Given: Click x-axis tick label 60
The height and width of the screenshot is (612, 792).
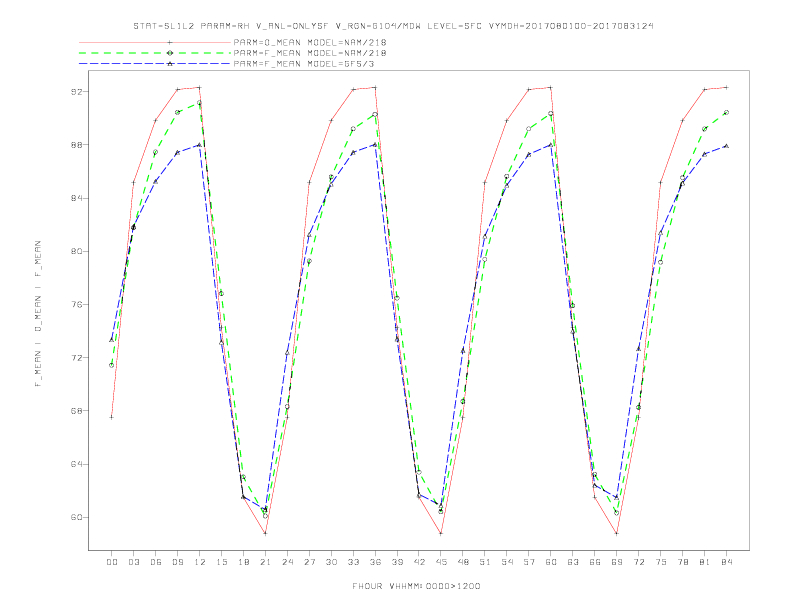Looking at the screenshot, I should (x=551, y=562).
